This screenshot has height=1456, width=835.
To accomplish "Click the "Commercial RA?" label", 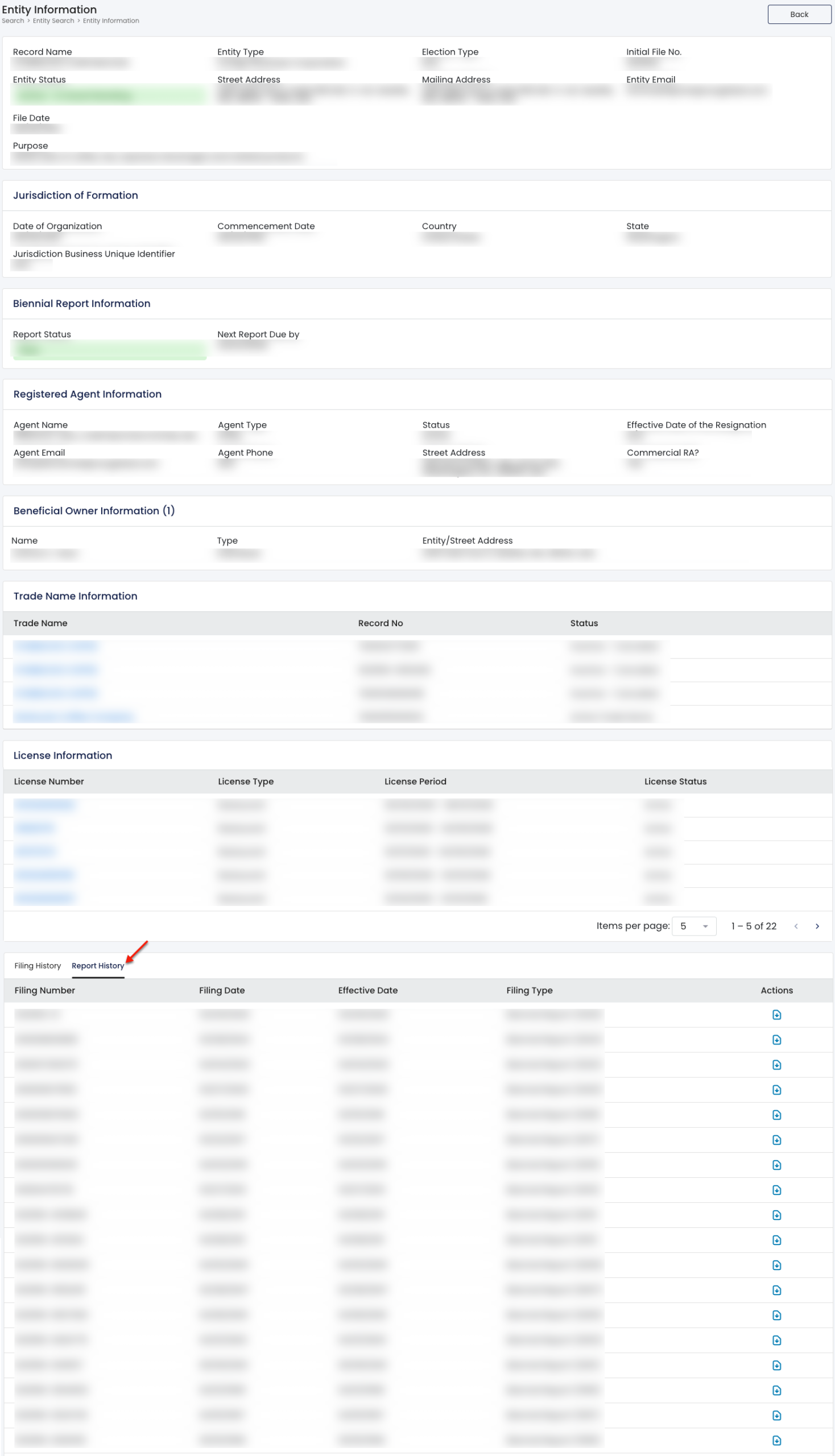I will [663, 453].
